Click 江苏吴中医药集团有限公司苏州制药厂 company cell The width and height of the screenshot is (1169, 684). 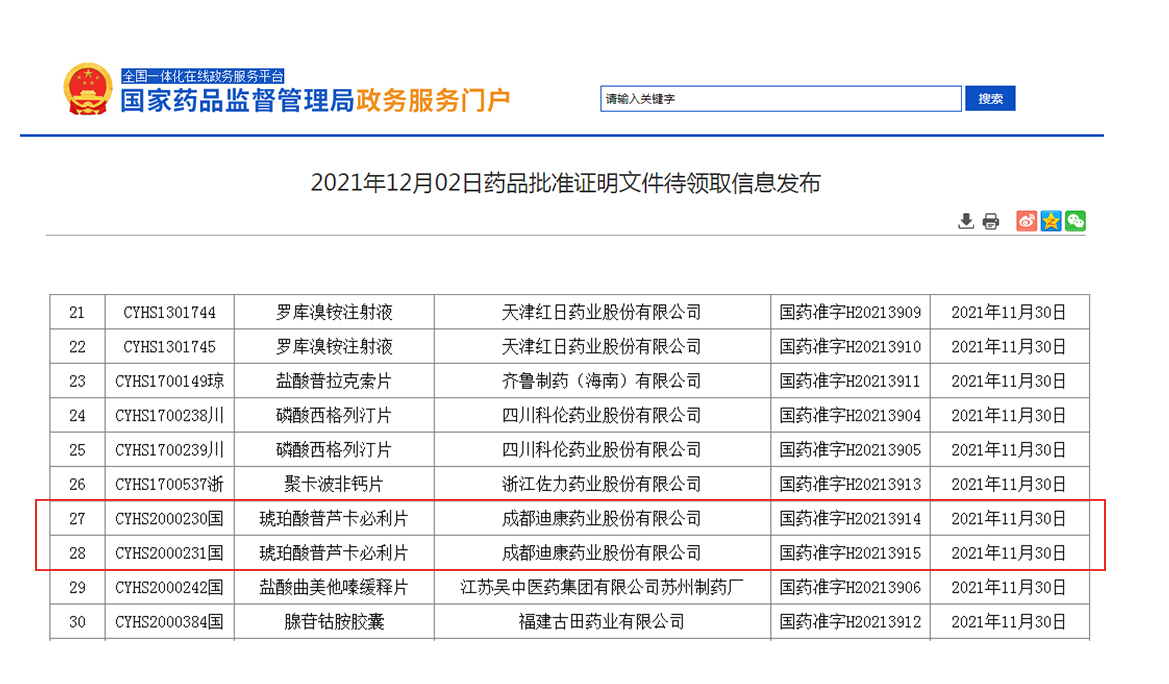click(x=601, y=587)
